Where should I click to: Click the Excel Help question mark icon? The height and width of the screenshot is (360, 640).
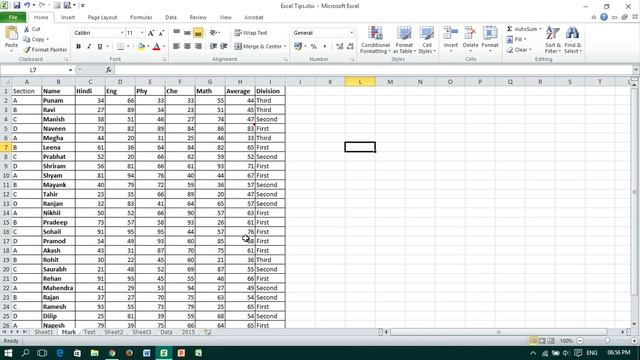(x=604, y=17)
